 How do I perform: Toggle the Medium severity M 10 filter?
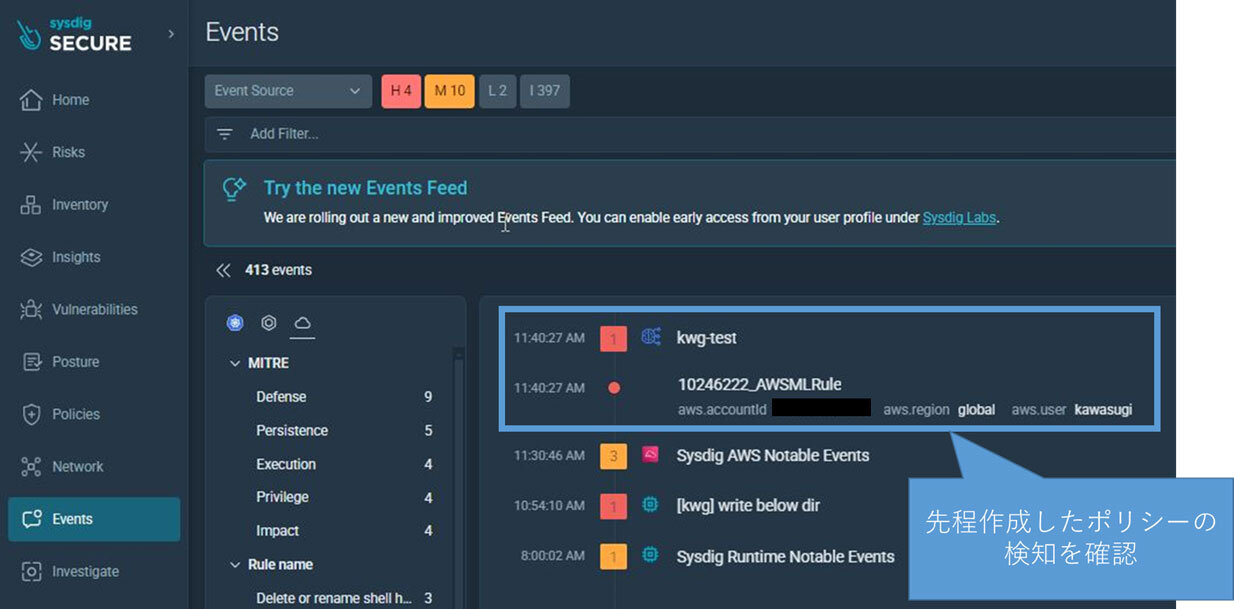pos(449,91)
